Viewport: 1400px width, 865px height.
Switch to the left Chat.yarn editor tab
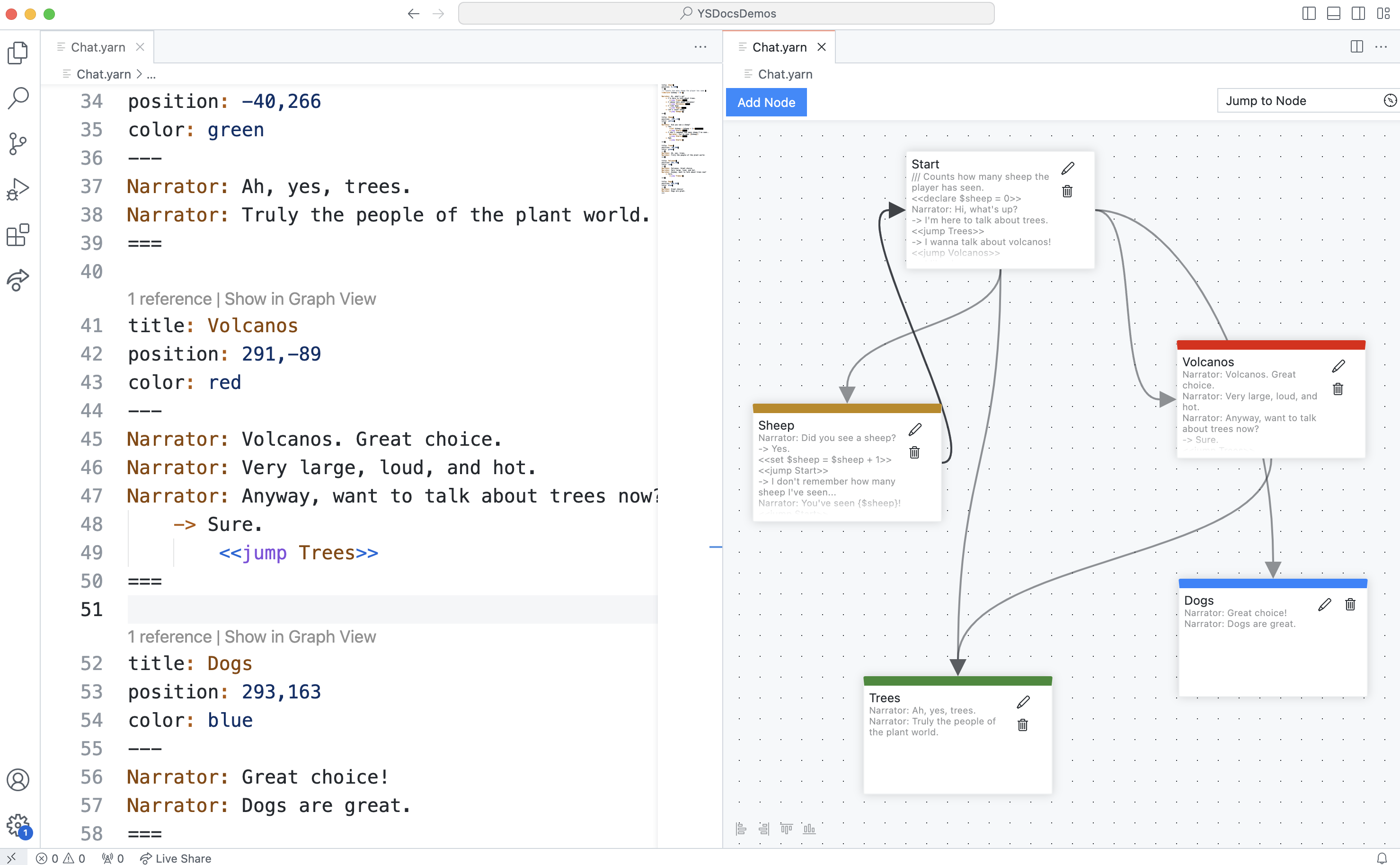(98, 47)
